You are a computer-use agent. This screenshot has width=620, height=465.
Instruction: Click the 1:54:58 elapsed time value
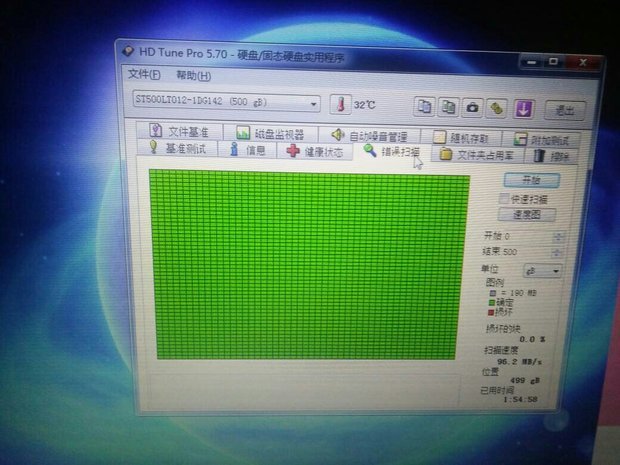[x=520, y=399]
